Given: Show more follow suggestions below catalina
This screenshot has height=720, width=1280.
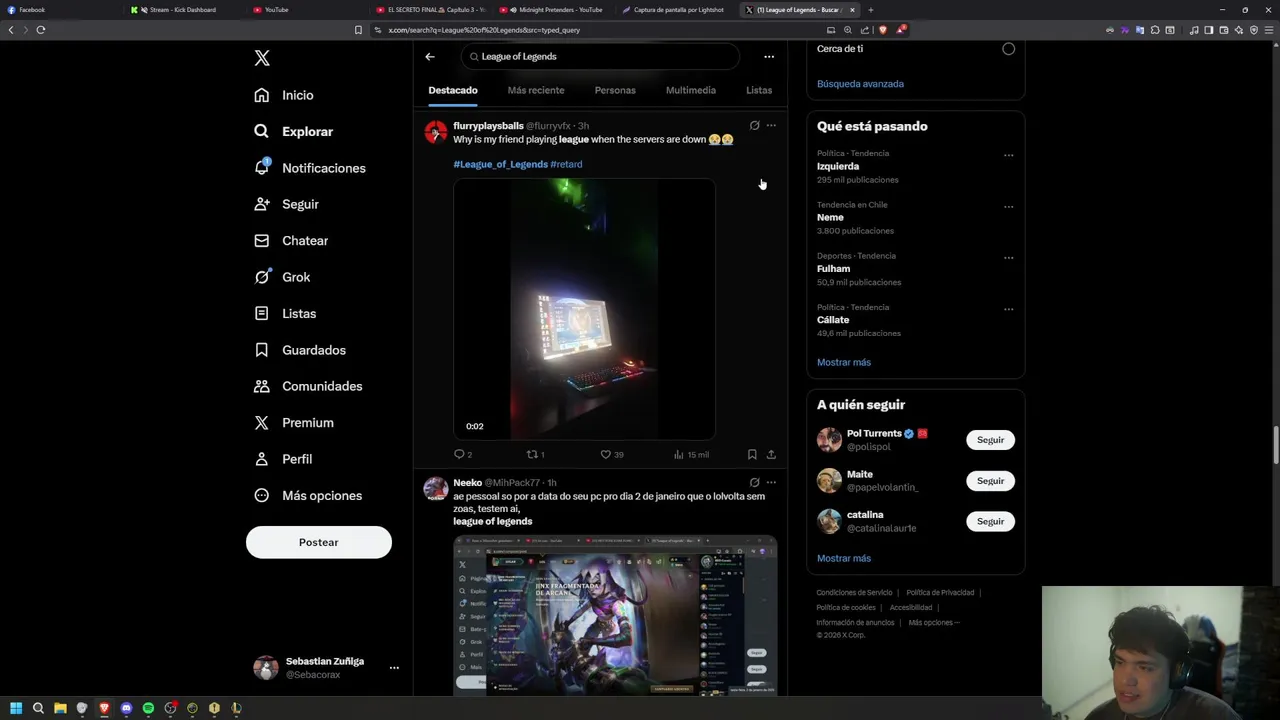Looking at the screenshot, I should [x=844, y=558].
